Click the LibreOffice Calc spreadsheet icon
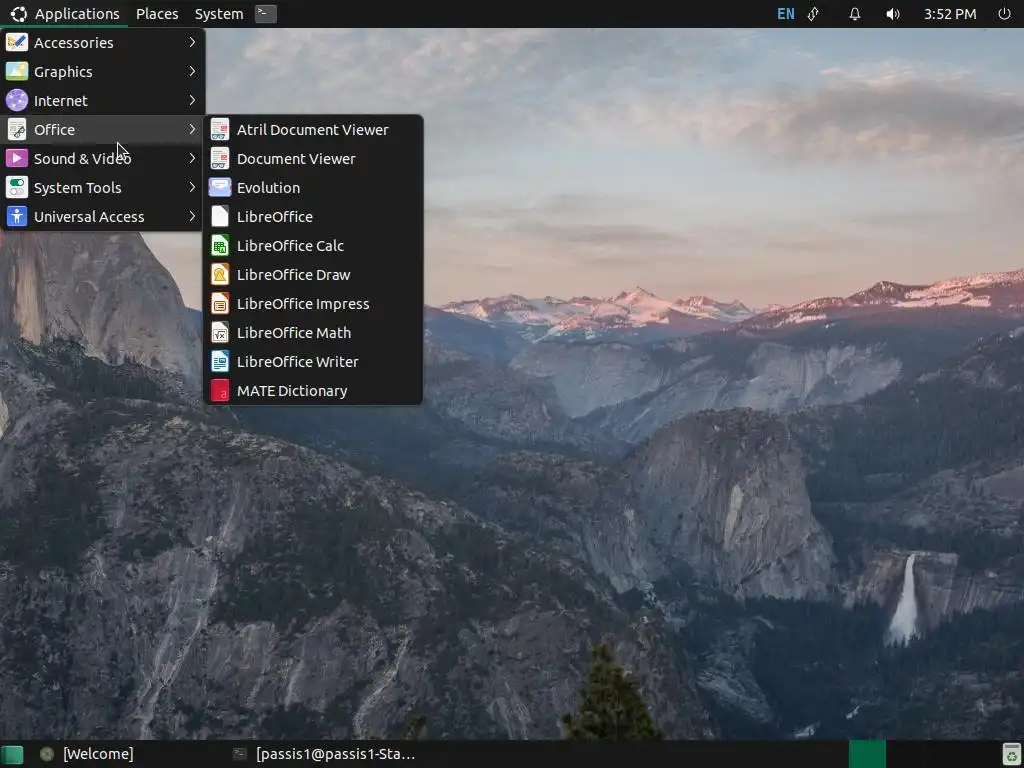 pos(220,246)
